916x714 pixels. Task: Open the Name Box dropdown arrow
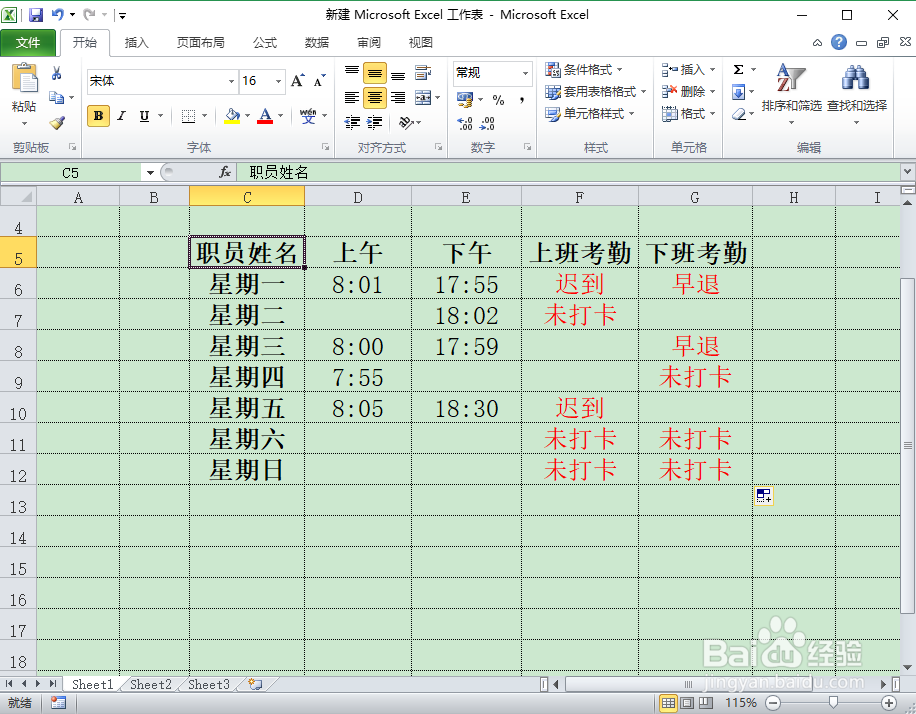point(150,172)
